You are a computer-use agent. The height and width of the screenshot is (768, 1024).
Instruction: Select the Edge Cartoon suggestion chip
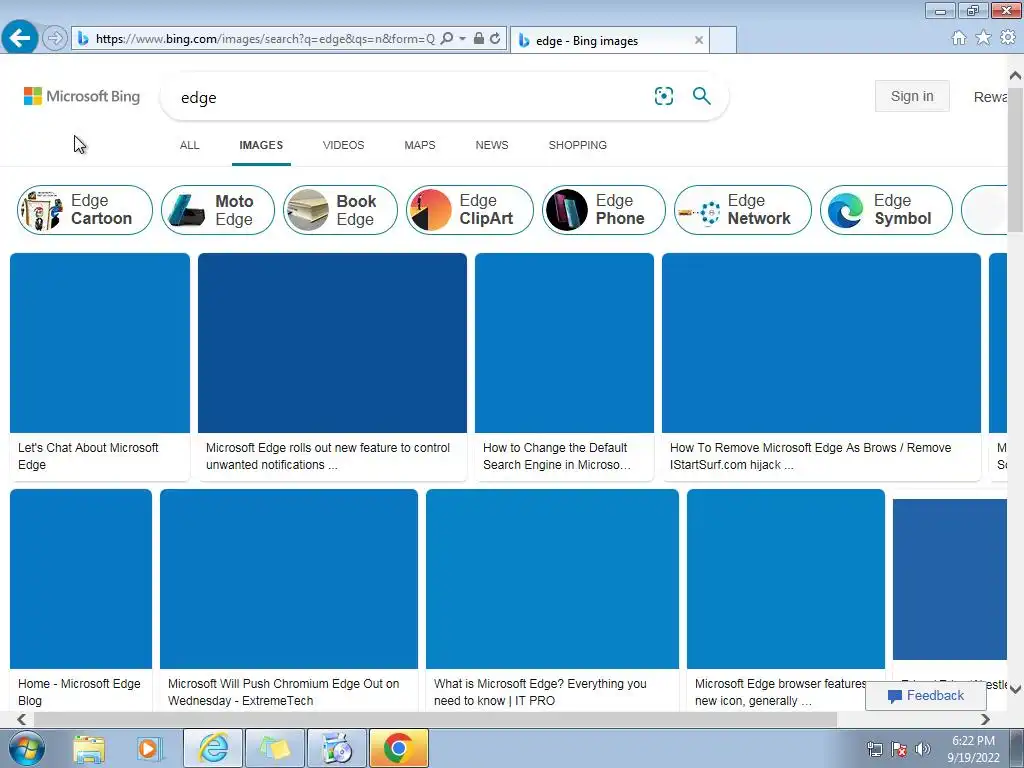pos(85,210)
